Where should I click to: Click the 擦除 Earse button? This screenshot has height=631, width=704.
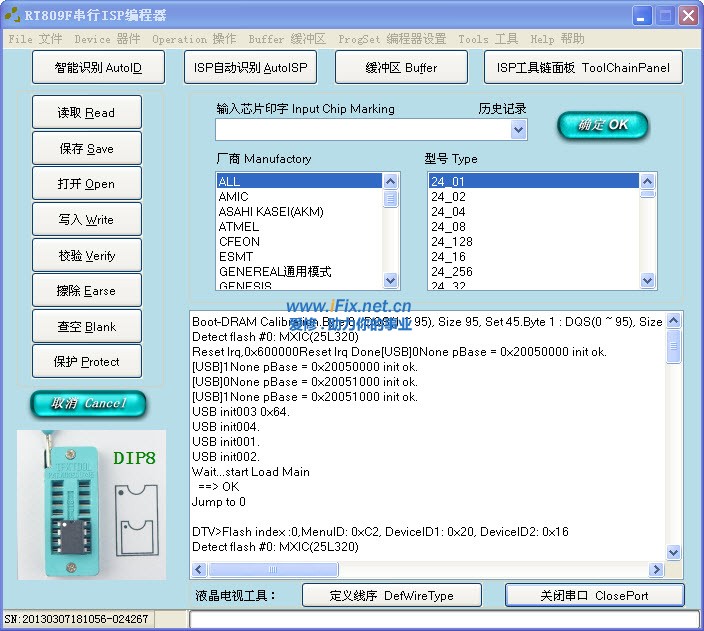tap(87, 291)
